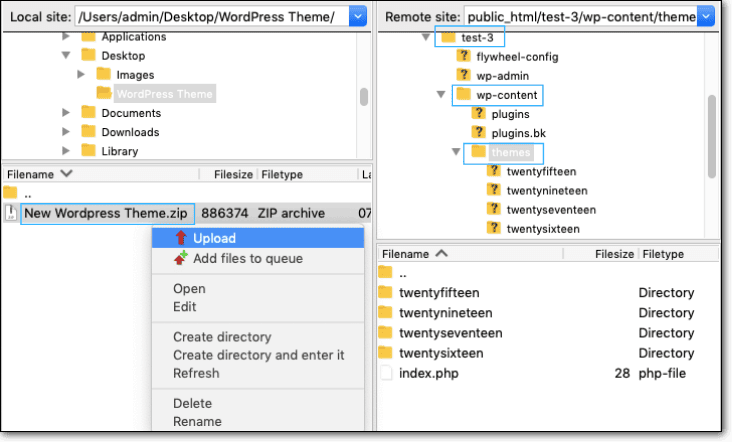Expand the Downloads folder
Viewport: 732px width, 442px height.
click(66, 132)
